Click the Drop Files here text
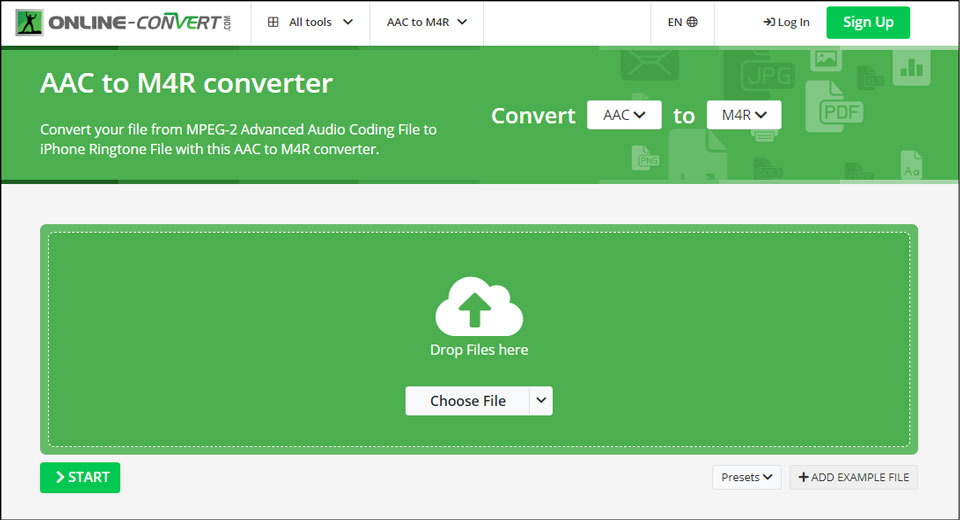Viewport: 960px width, 520px height. tap(479, 350)
